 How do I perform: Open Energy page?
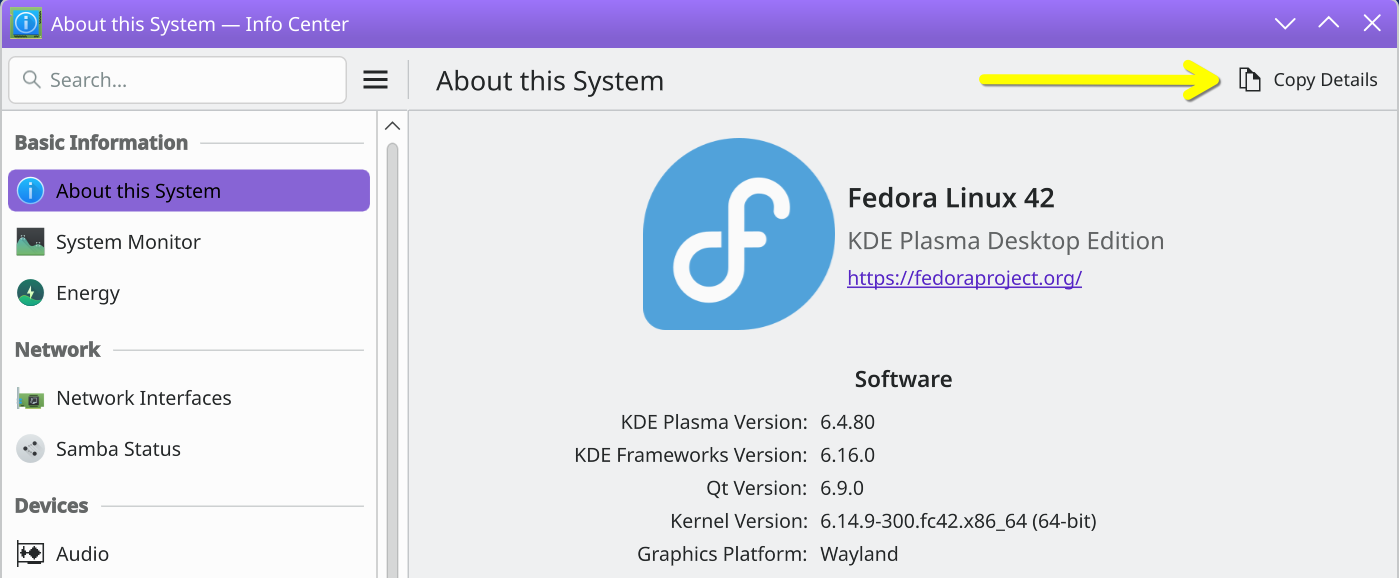tap(189, 293)
